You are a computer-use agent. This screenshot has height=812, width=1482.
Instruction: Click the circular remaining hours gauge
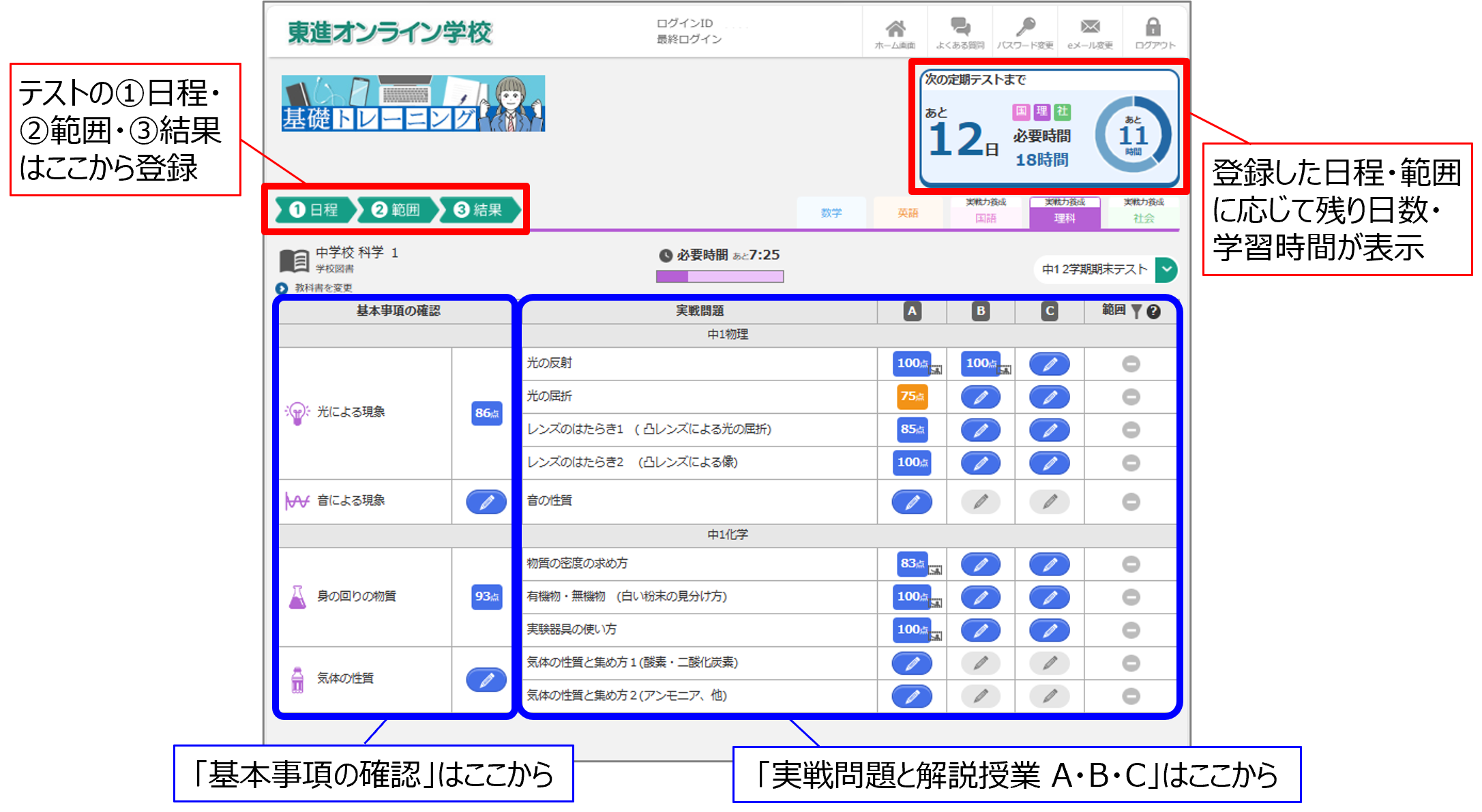[1133, 134]
